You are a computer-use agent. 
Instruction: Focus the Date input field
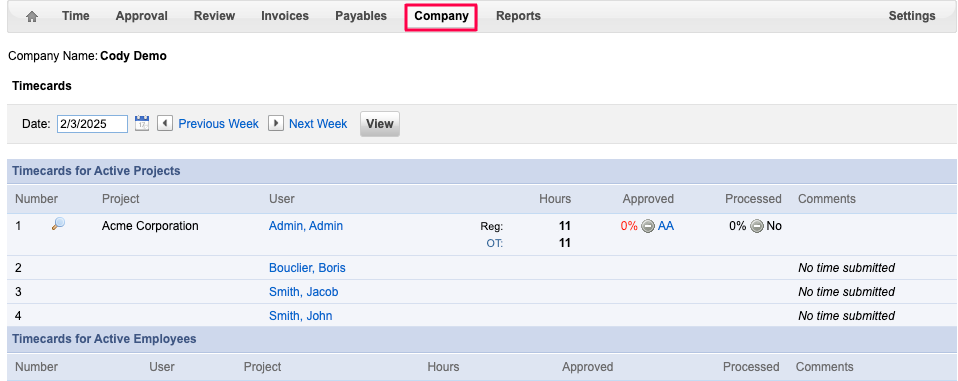coord(92,124)
